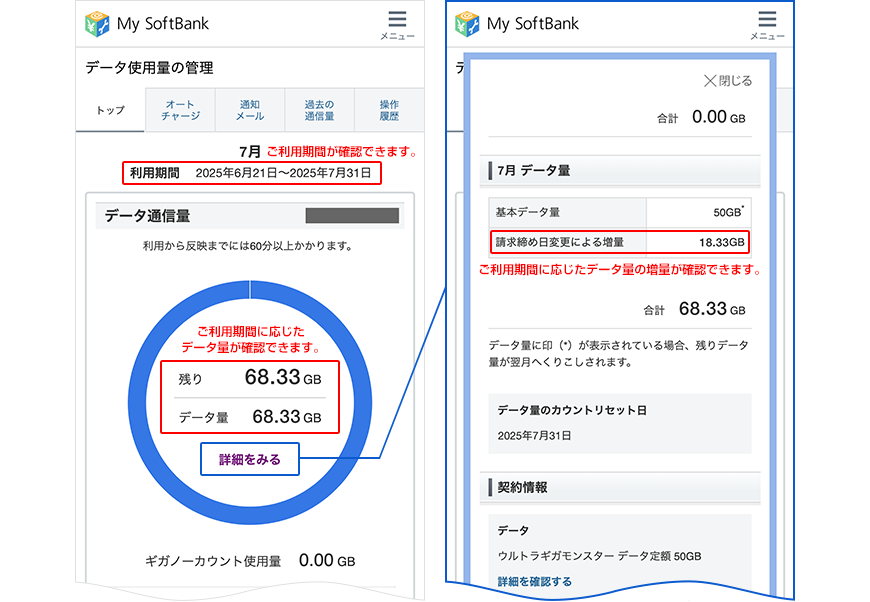Switch to the 操作履歴 tab
870x602 pixels.
pos(389,110)
